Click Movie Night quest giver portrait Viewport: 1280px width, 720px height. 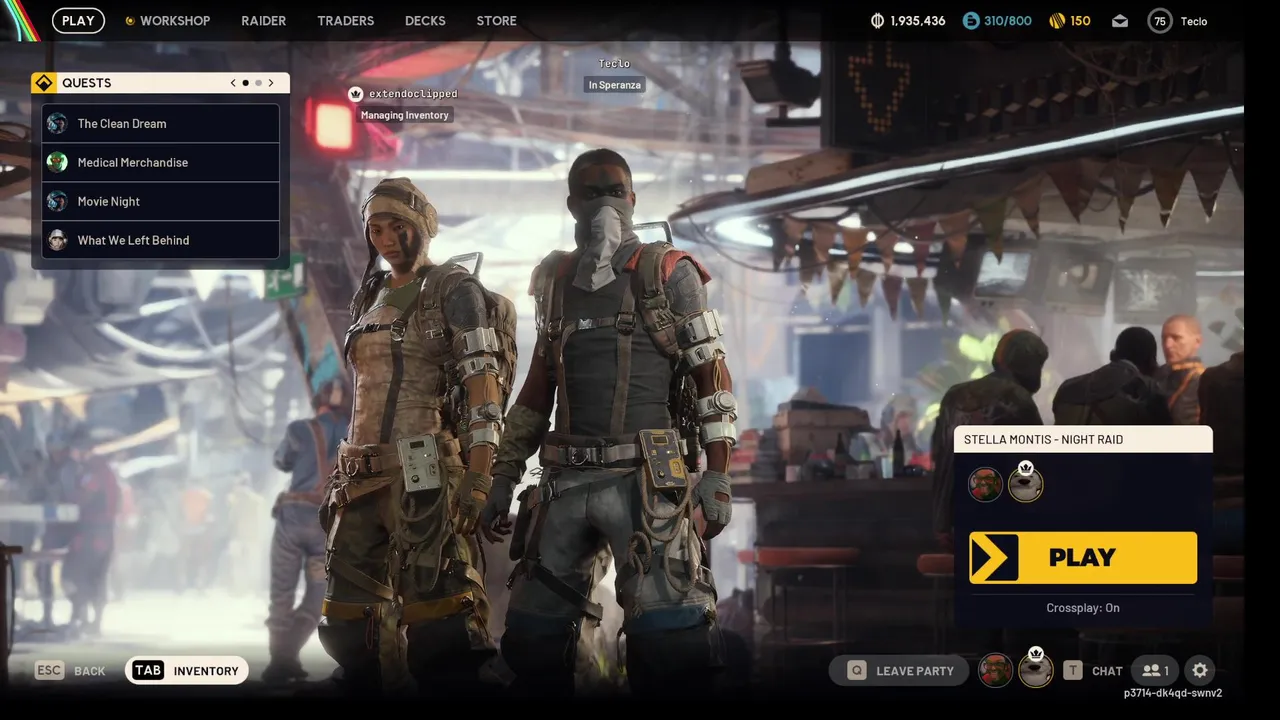click(x=58, y=201)
